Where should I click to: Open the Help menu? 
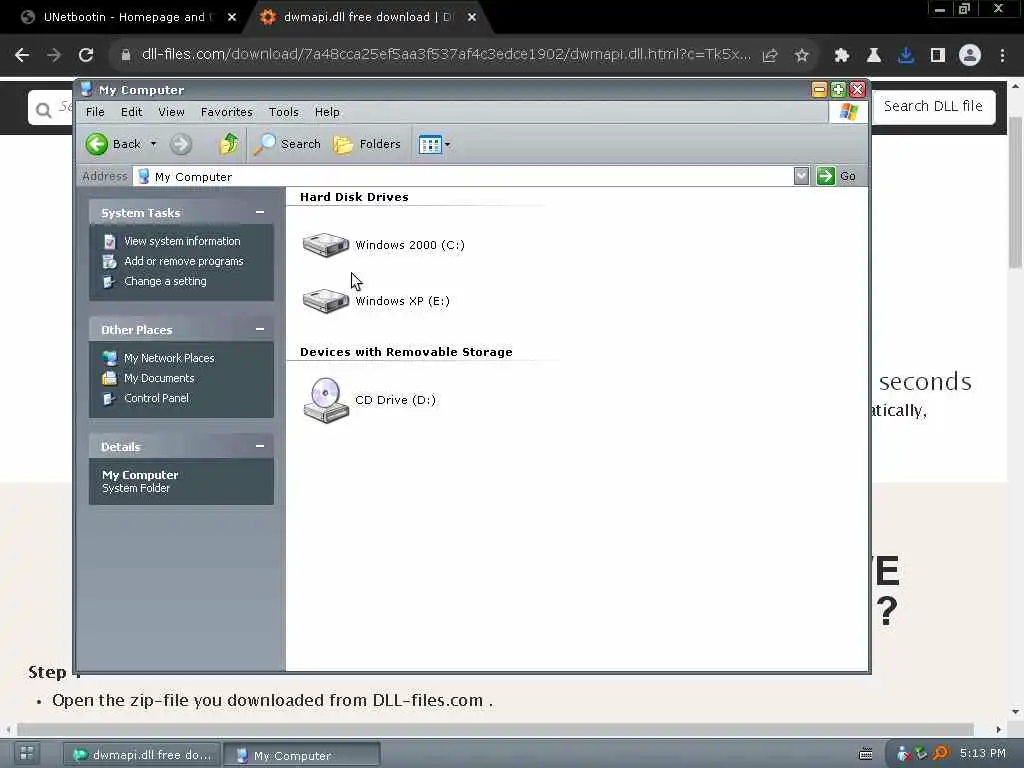[x=327, y=112]
